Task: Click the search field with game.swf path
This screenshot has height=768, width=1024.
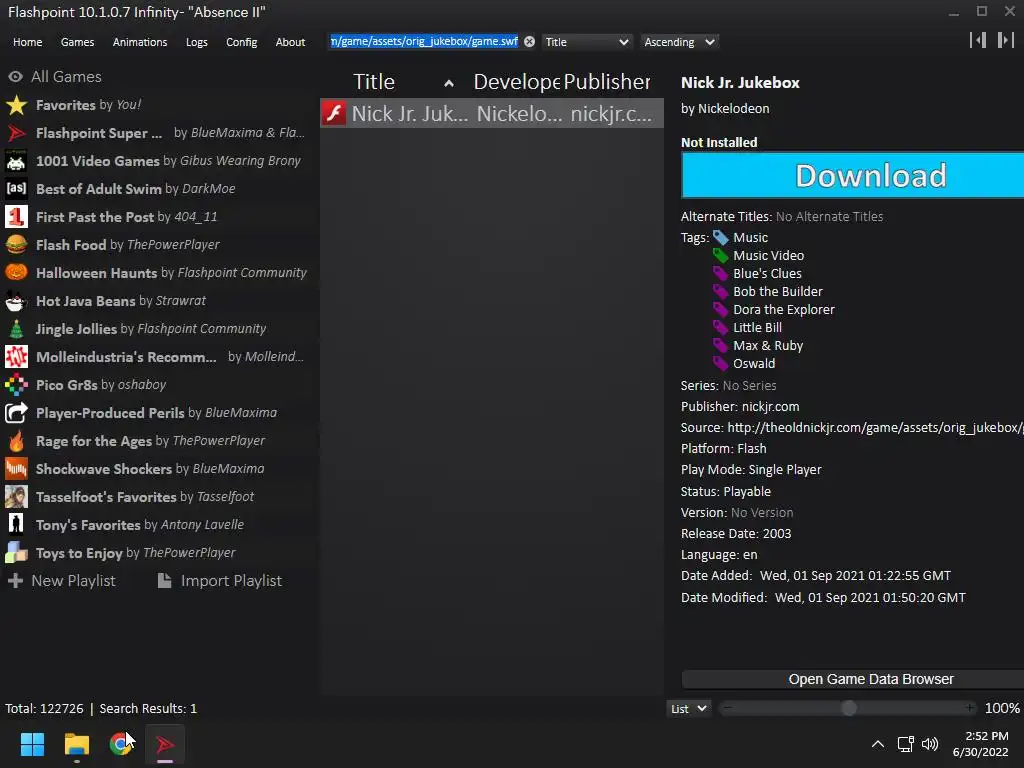Action: coord(424,42)
